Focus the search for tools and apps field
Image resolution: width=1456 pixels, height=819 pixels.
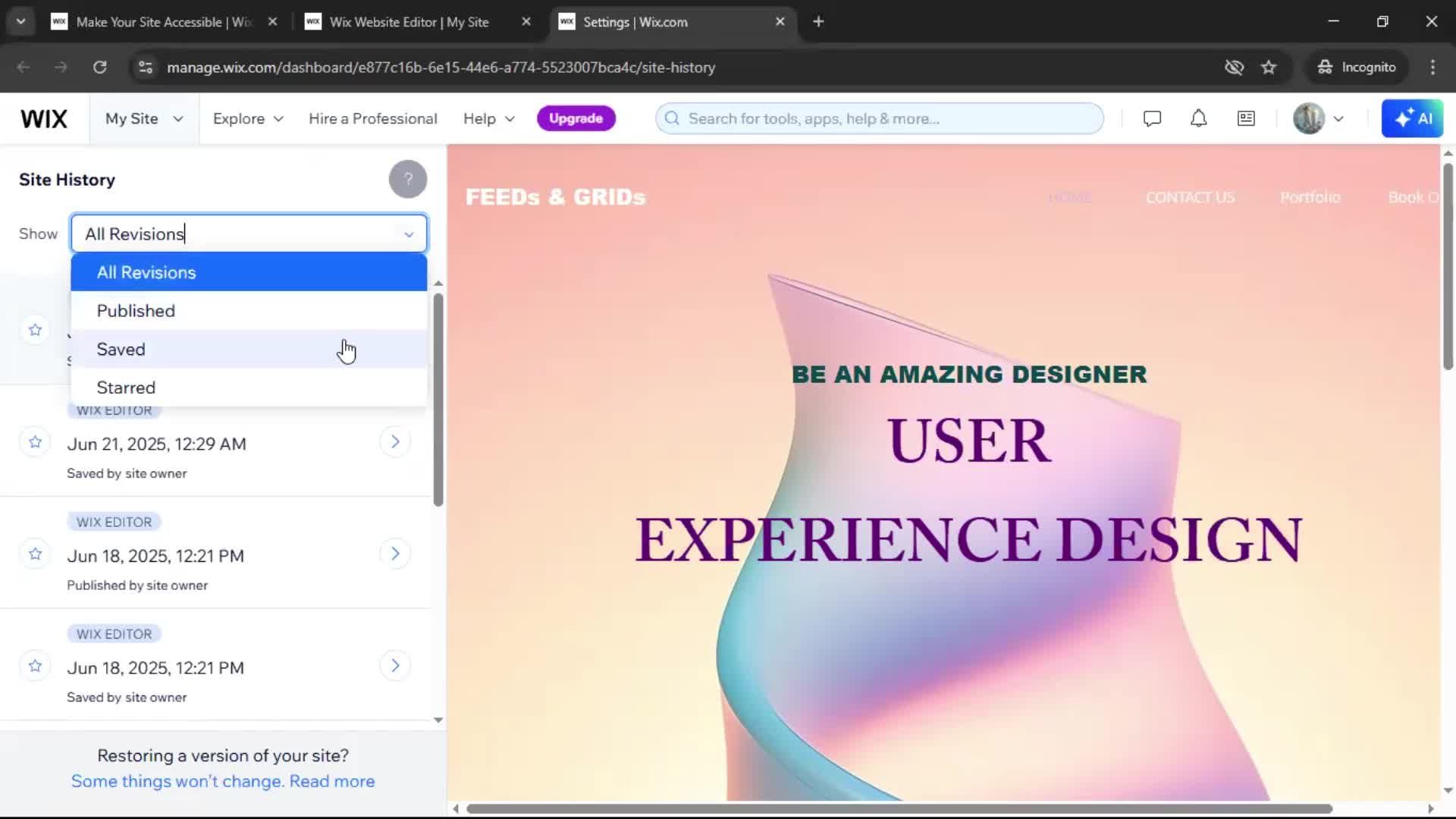880,119
